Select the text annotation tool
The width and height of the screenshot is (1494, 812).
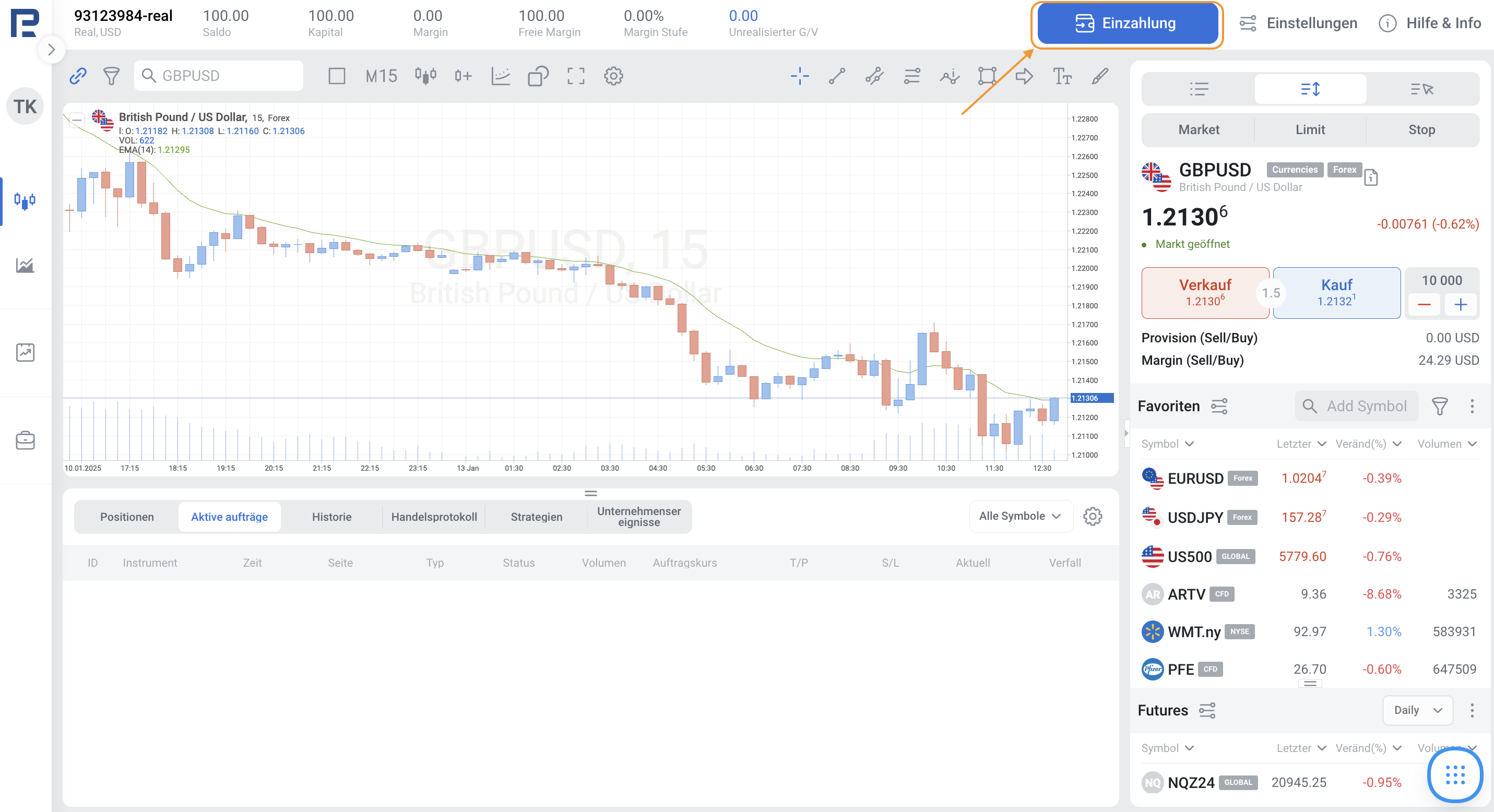[1061, 76]
